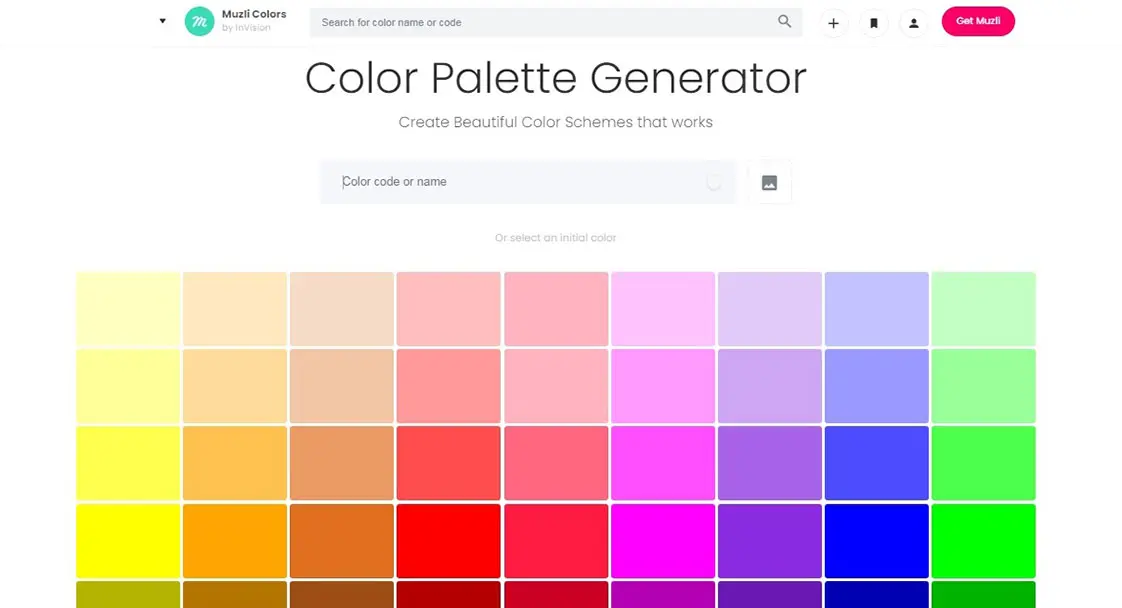Viewport: 1122px width, 608px height.
Task: Open saved items via bookmark icon
Action: pyautogui.click(x=874, y=23)
